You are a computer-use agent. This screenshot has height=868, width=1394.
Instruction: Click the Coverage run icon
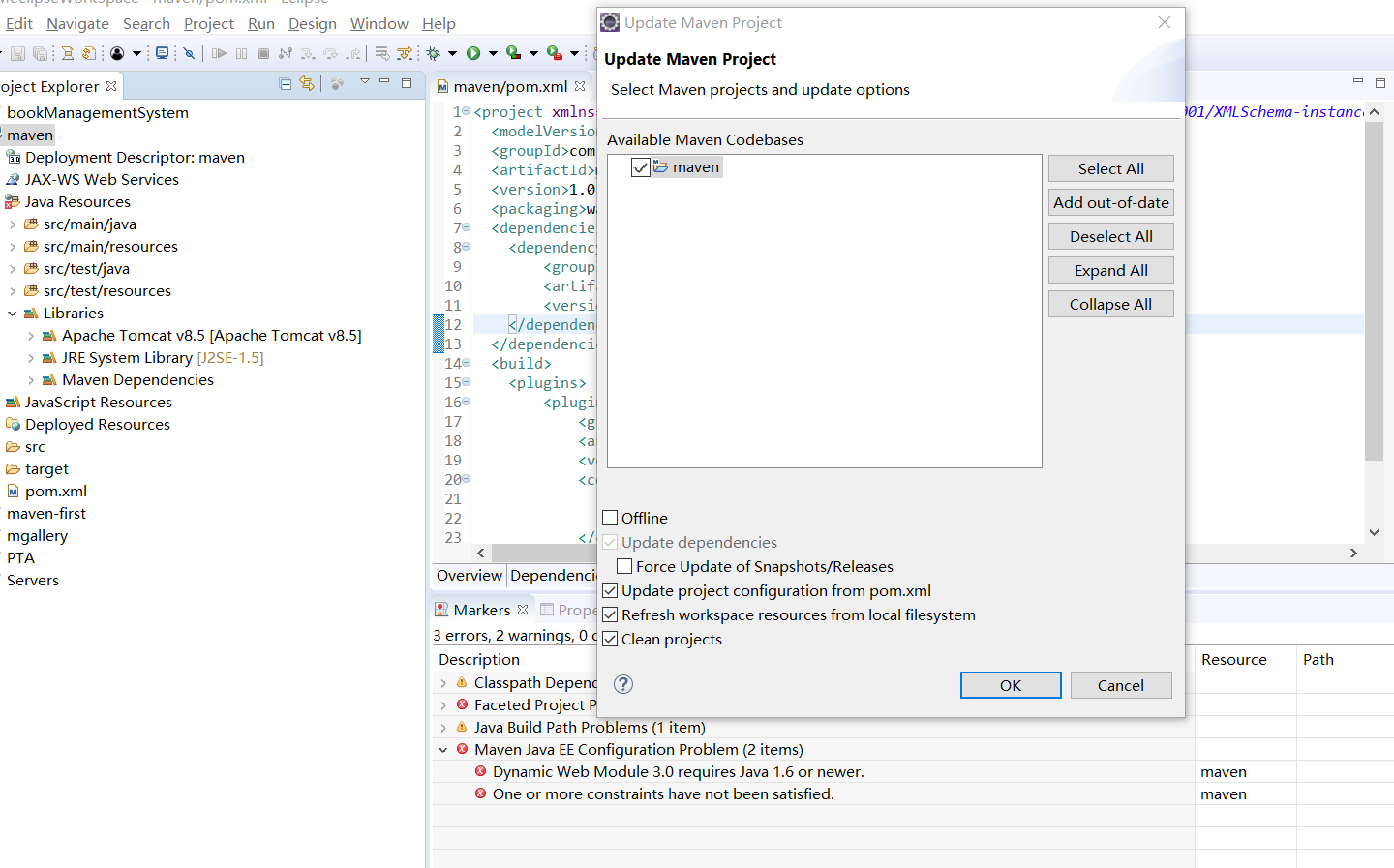[x=513, y=54]
